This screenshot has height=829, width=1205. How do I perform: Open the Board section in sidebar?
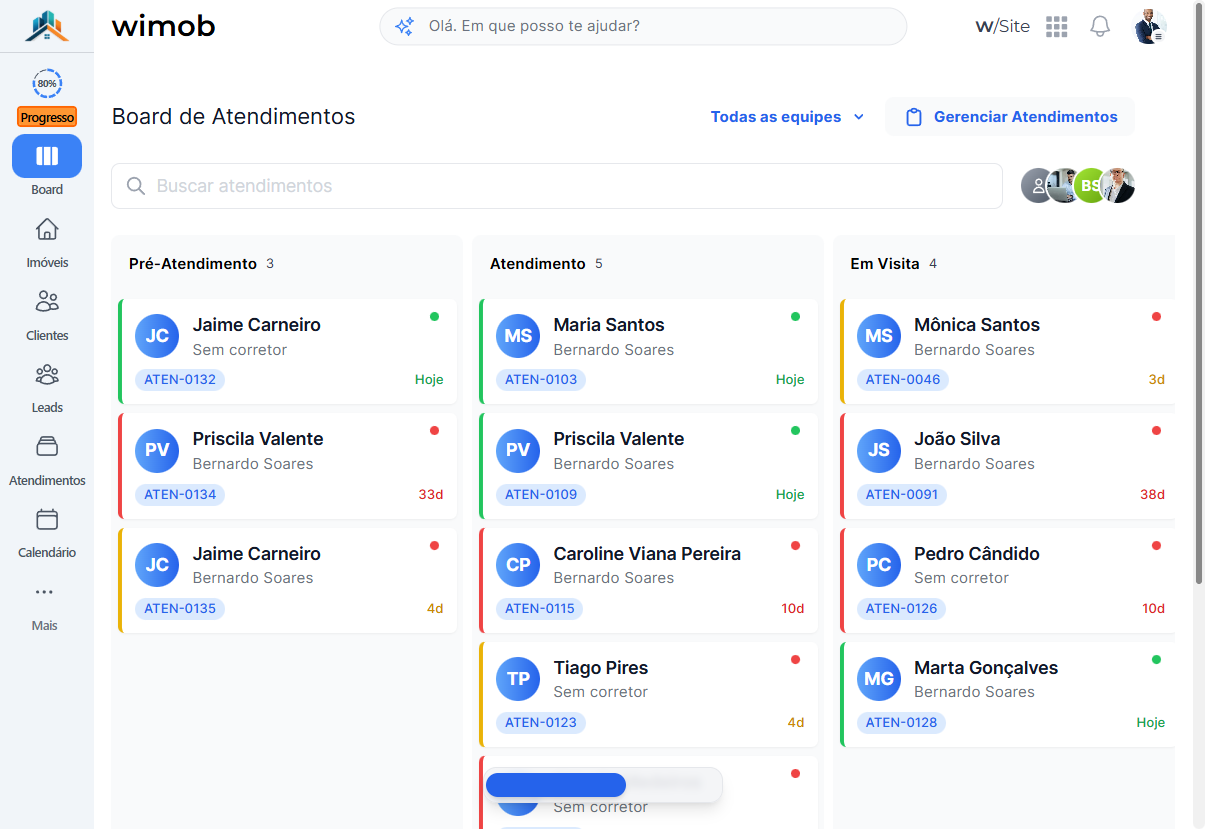[47, 156]
